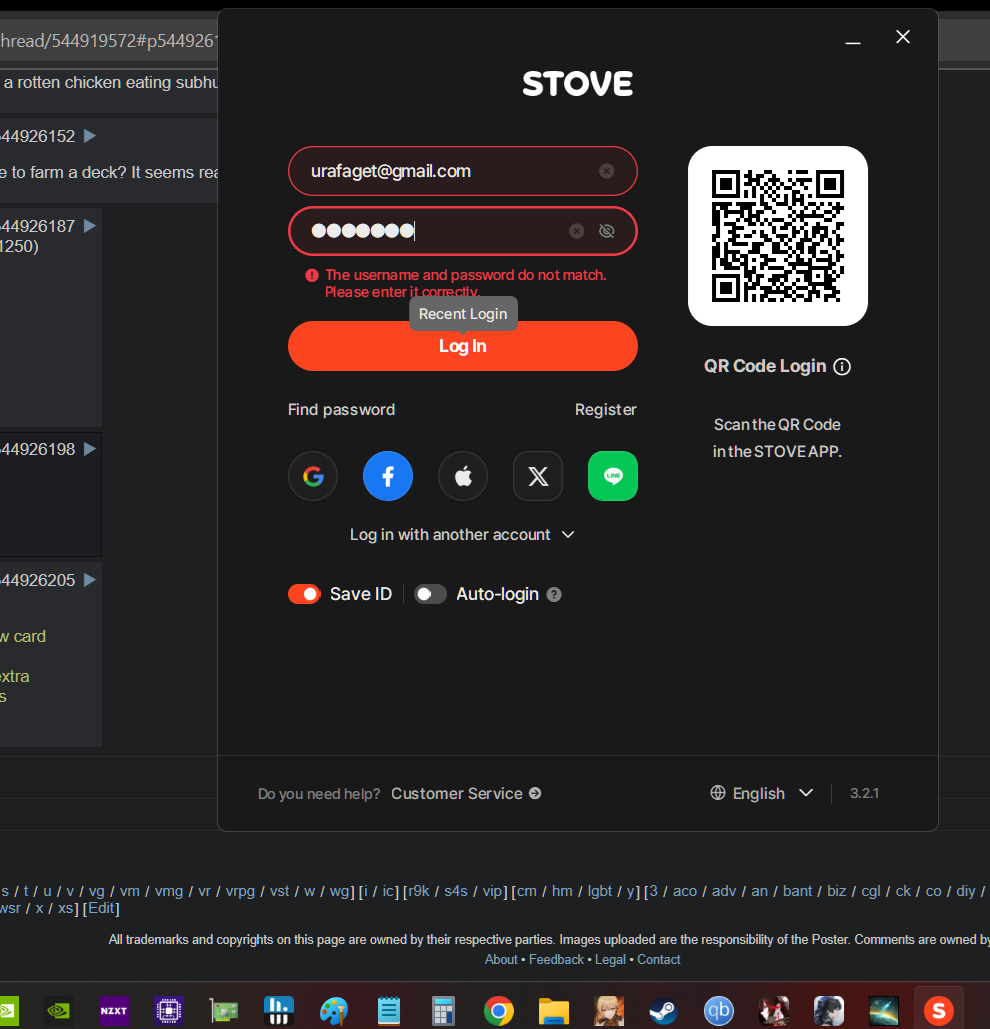Open the Edit board list link
The image size is (990, 1029).
point(101,908)
